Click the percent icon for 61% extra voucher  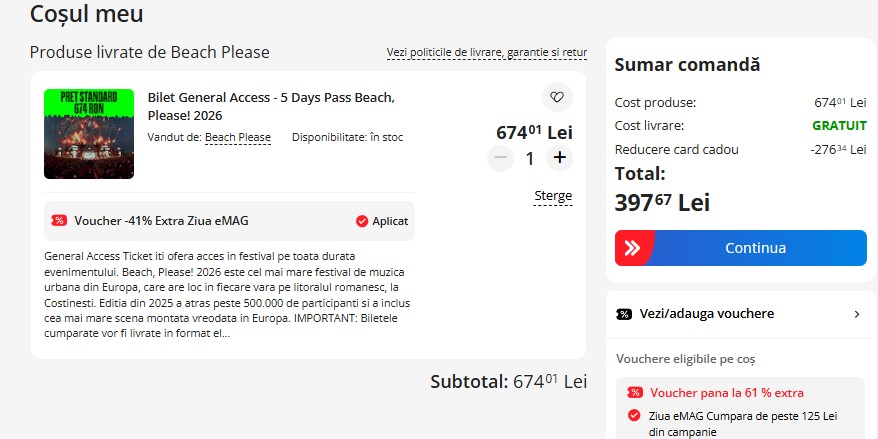pos(634,393)
